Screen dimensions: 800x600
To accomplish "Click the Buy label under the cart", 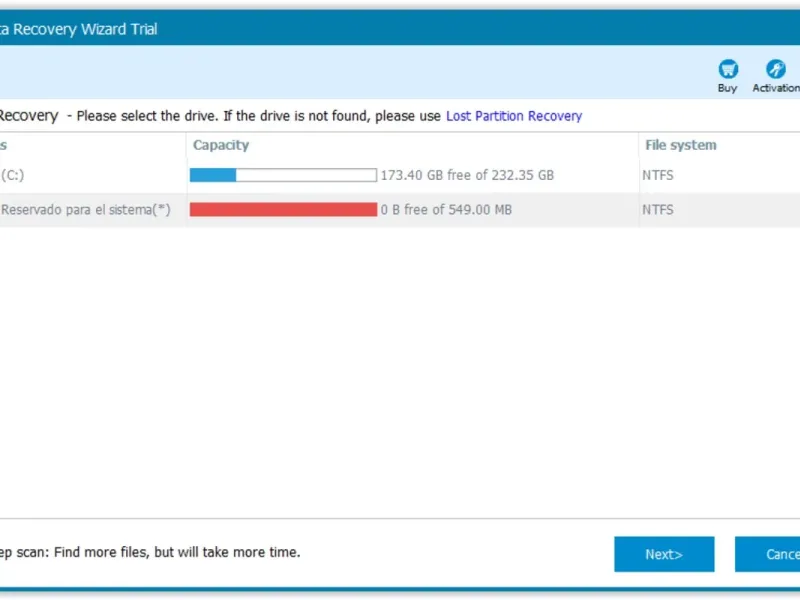I will pyautogui.click(x=728, y=88).
